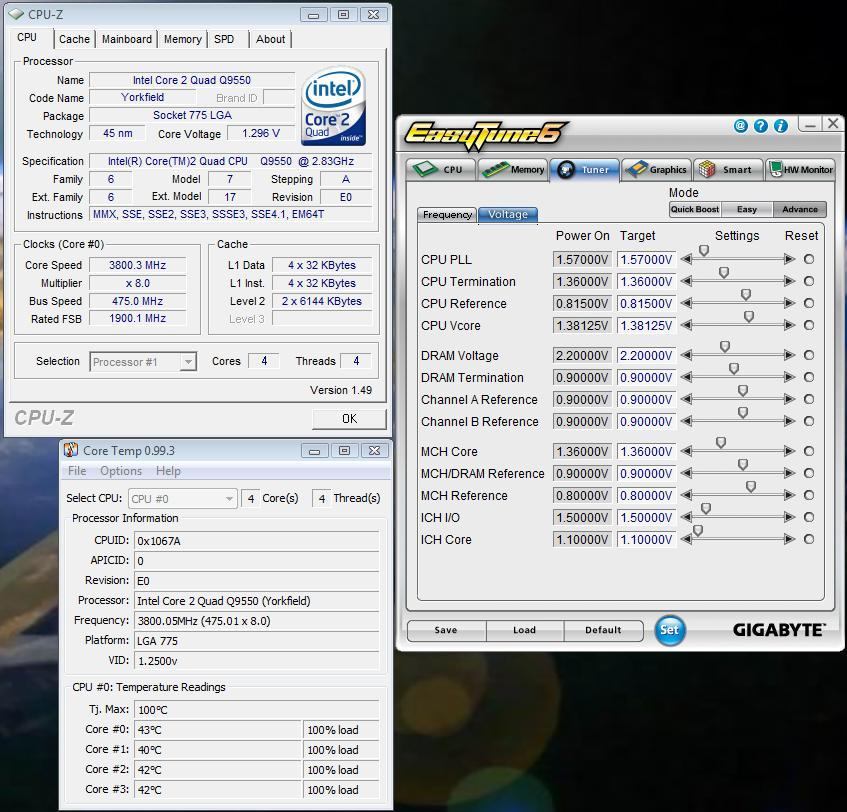The height and width of the screenshot is (812, 847).
Task: Select the DRAM Termination reset radio button
Action: point(809,377)
